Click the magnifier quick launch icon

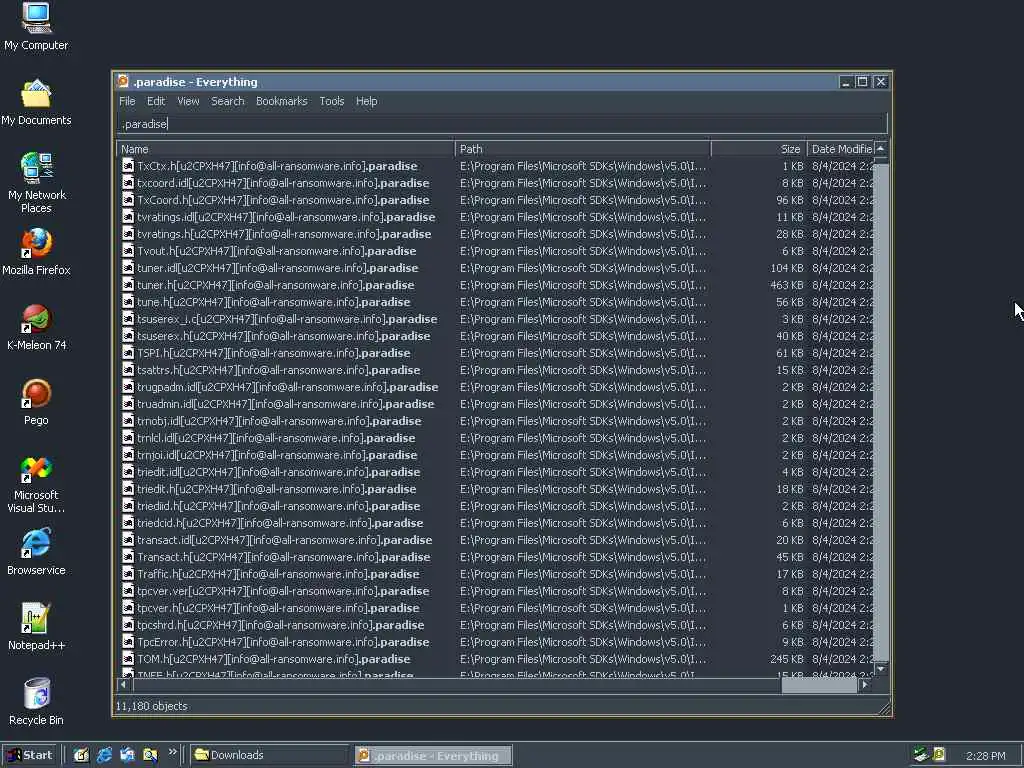coord(150,755)
